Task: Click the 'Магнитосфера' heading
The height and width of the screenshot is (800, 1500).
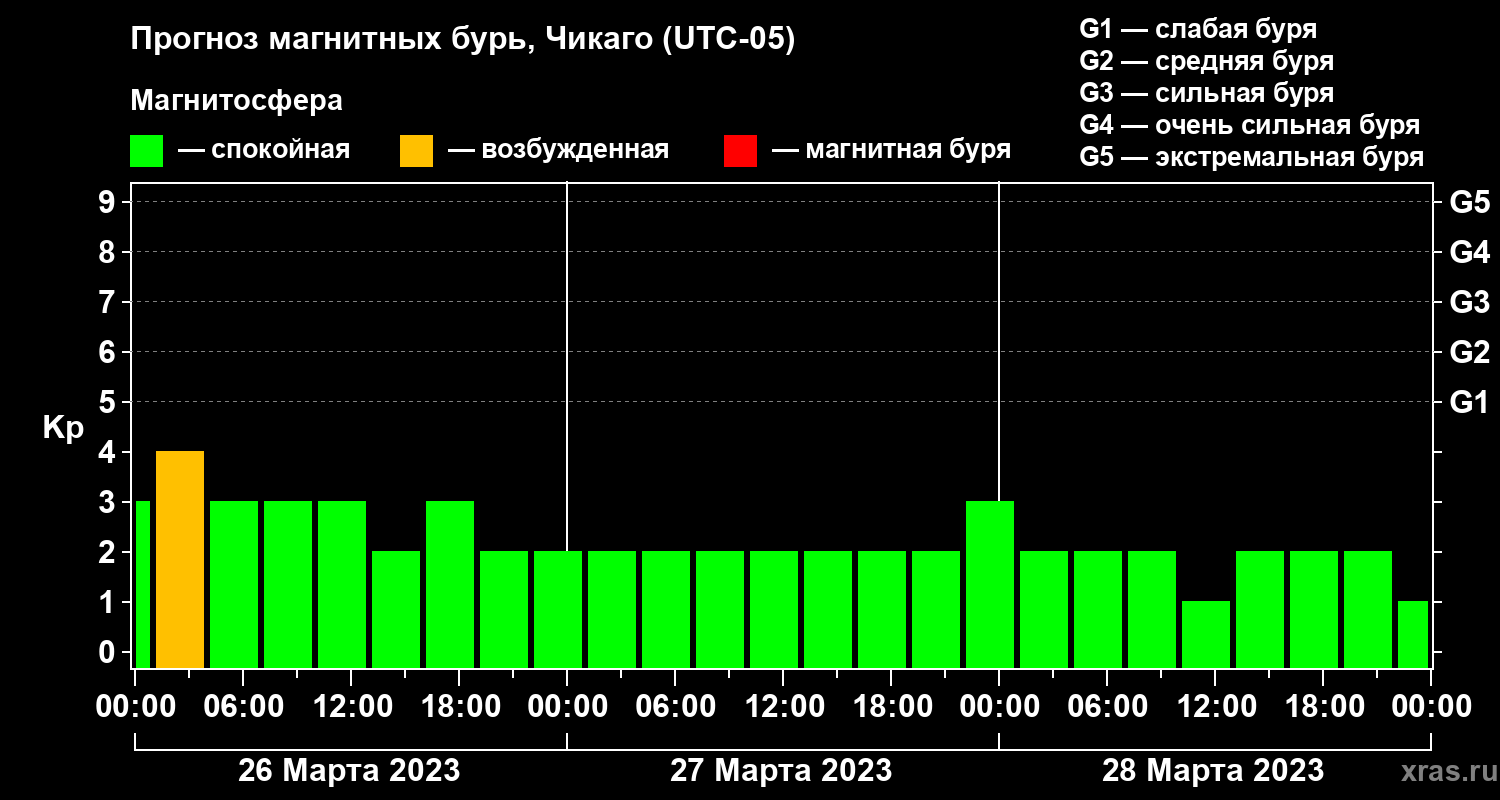Action: click(237, 101)
